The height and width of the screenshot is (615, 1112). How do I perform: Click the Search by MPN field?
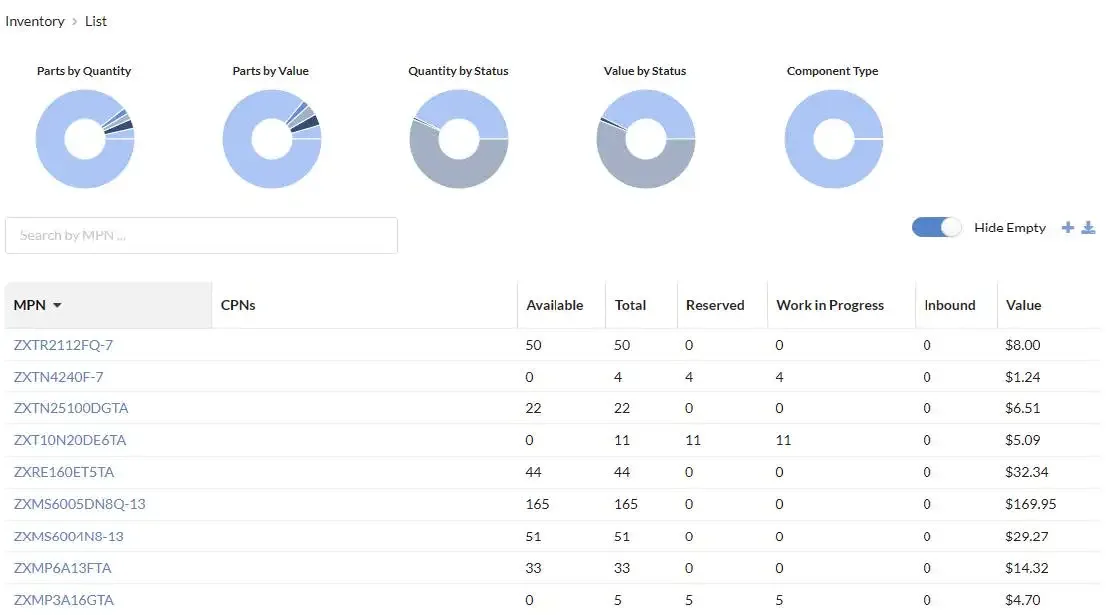click(x=201, y=236)
